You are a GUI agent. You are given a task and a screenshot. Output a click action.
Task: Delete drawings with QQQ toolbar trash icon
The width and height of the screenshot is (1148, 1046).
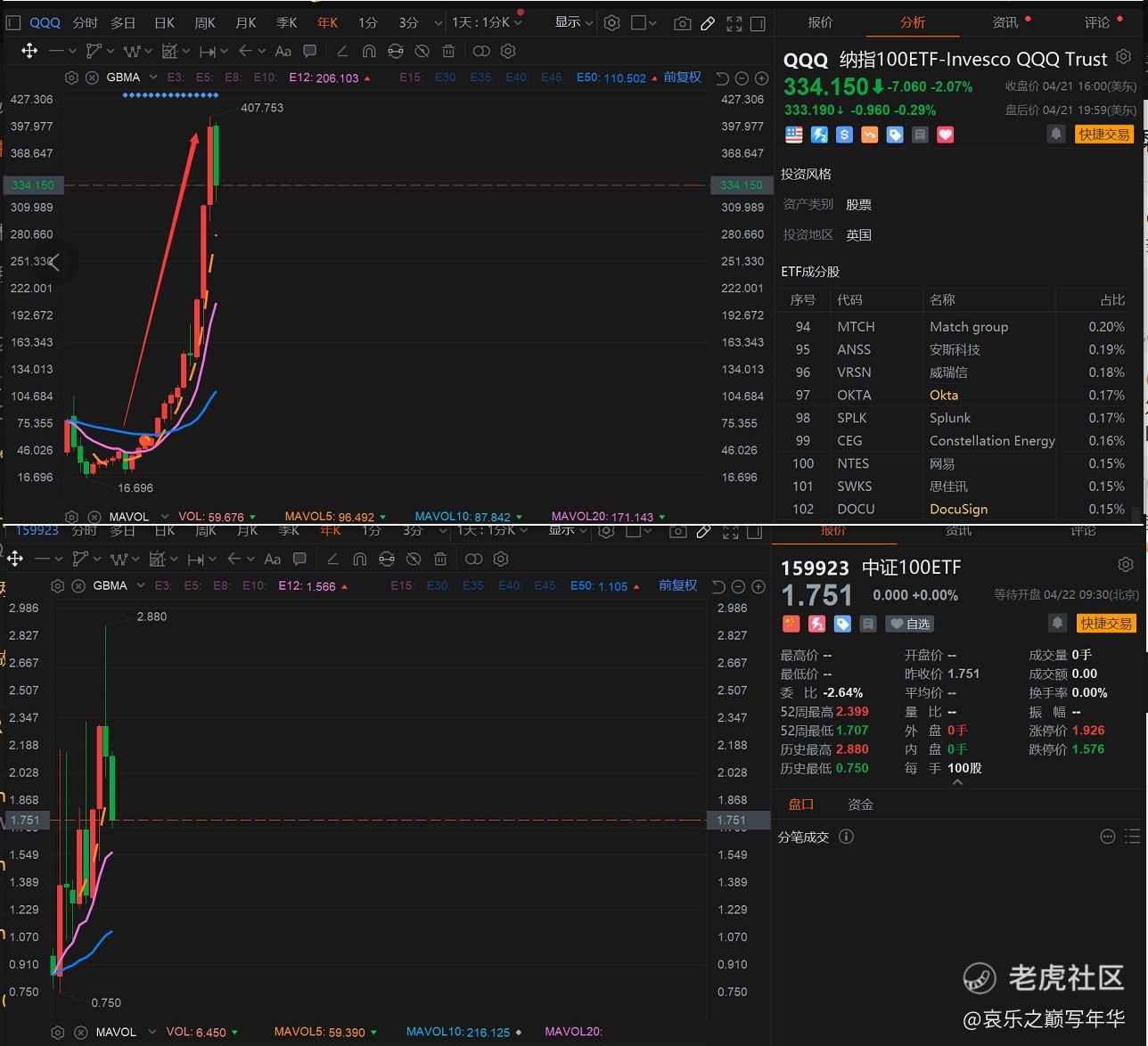[448, 51]
